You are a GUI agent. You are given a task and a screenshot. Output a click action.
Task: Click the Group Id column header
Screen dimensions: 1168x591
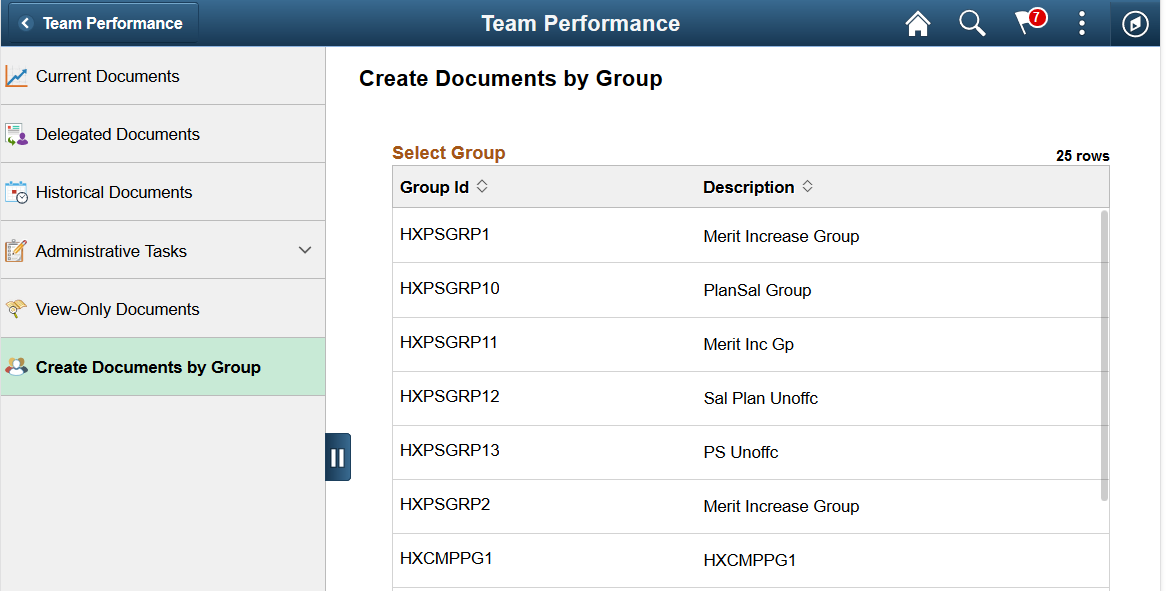pyautogui.click(x=434, y=187)
